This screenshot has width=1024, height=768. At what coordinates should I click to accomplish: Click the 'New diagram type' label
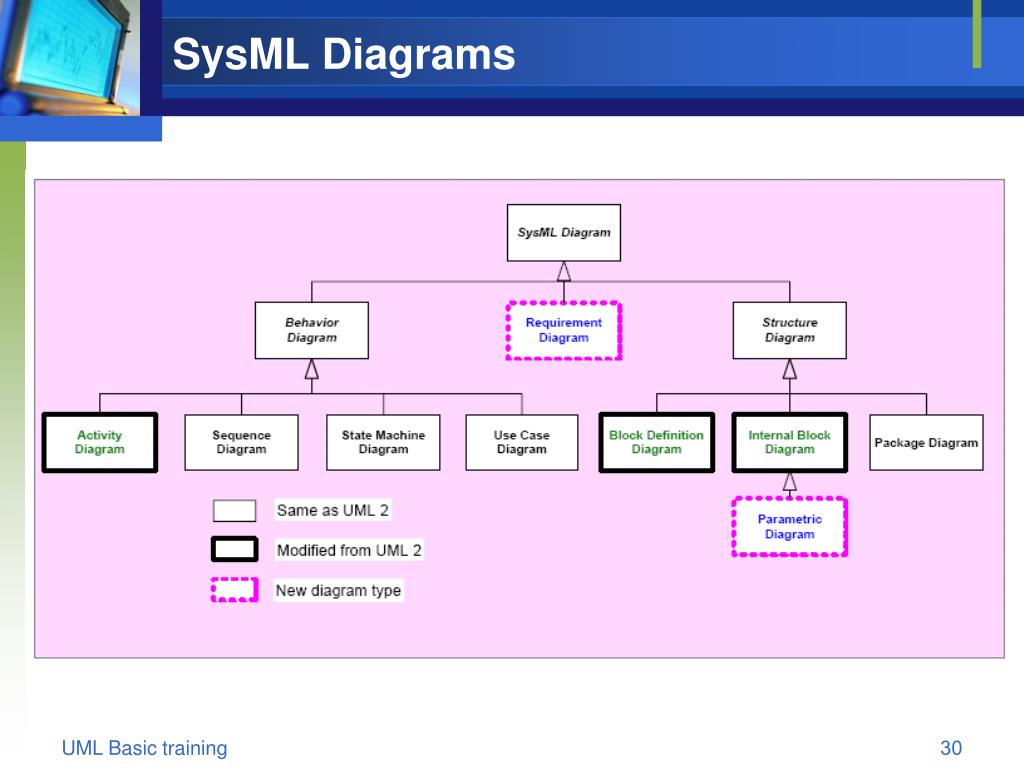click(338, 590)
